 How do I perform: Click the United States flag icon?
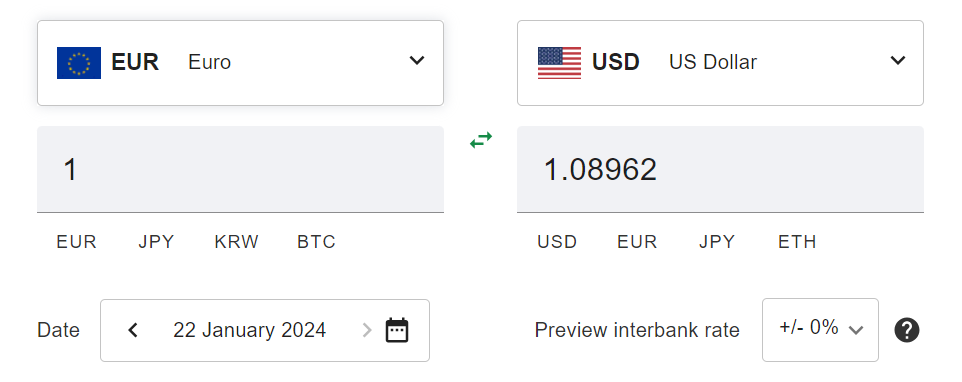(560, 63)
